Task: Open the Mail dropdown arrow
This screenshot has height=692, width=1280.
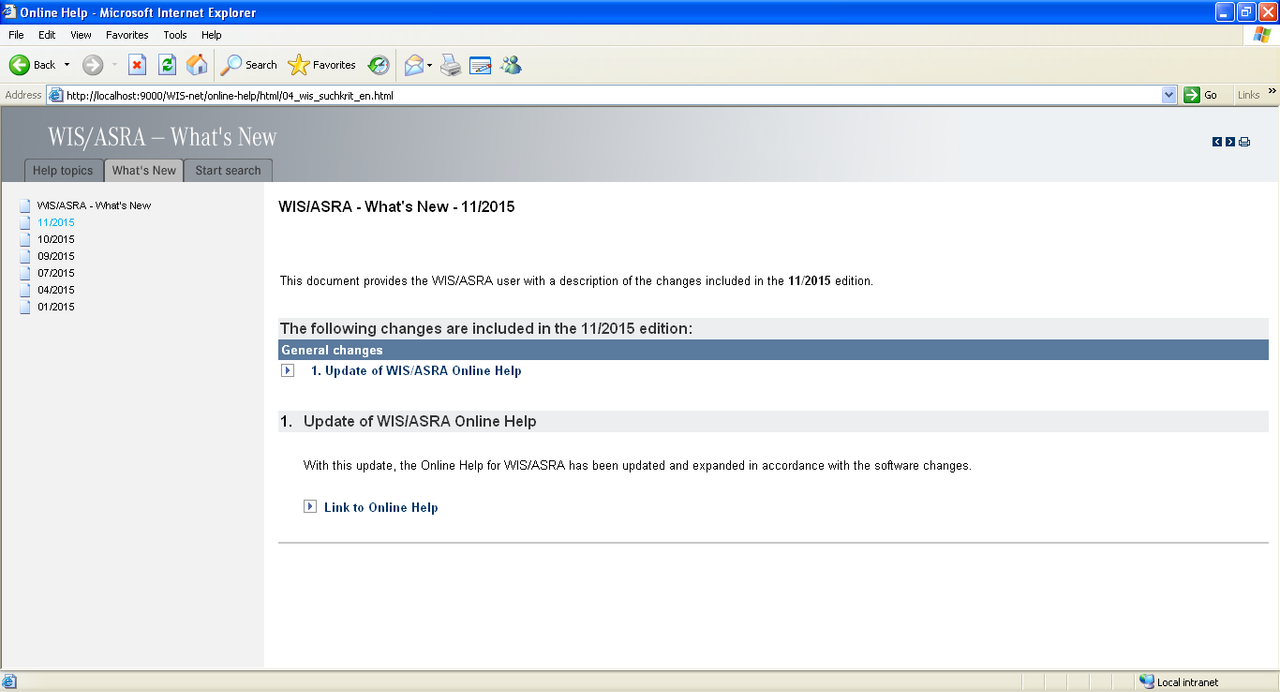Action: [x=430, y=65]
